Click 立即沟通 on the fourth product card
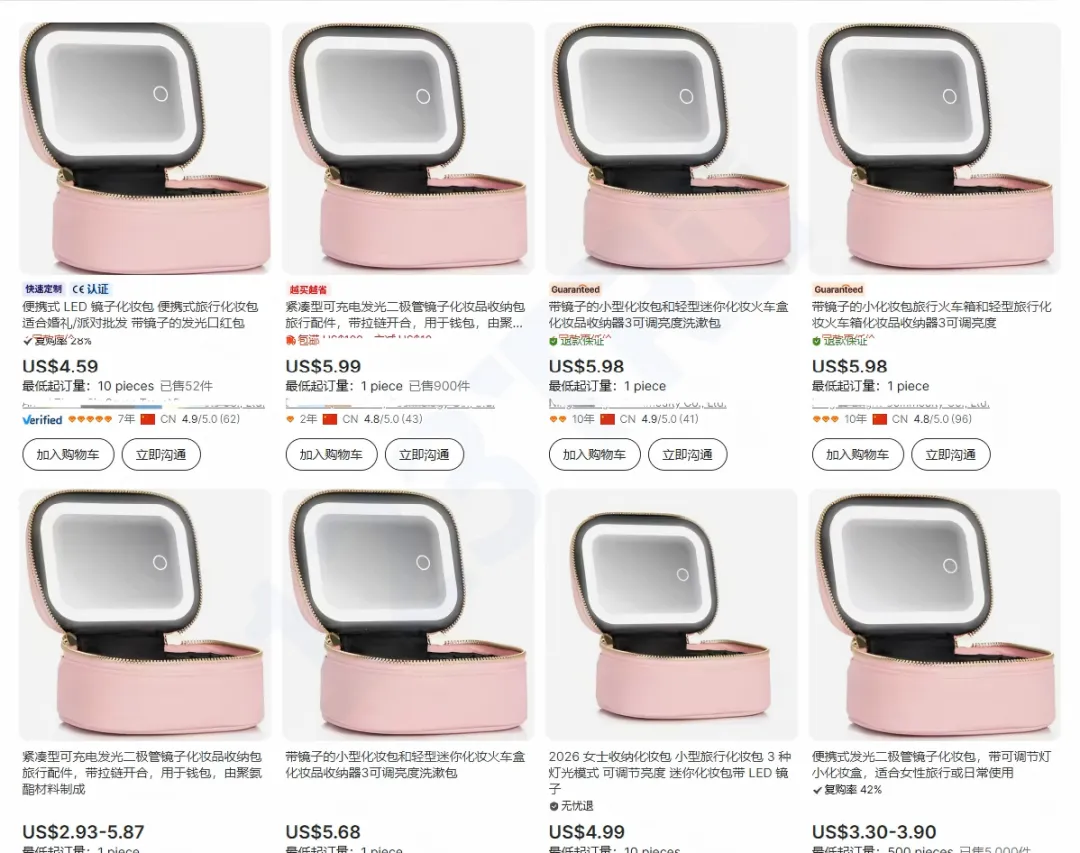The width and height of the screenshot is (1080, 853). [x=951, y=455]
